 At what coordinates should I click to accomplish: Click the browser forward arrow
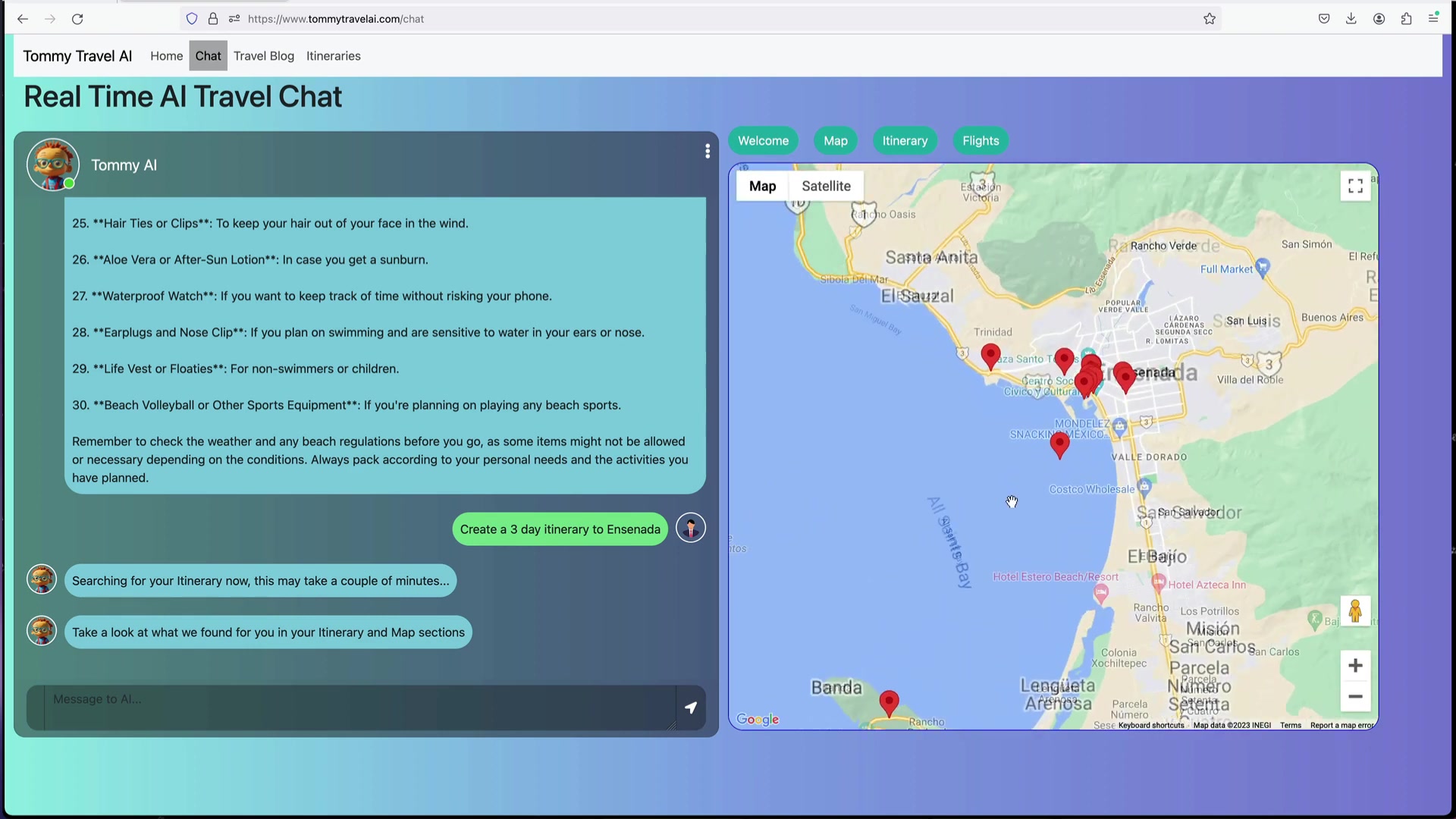(x=50, y=19)
